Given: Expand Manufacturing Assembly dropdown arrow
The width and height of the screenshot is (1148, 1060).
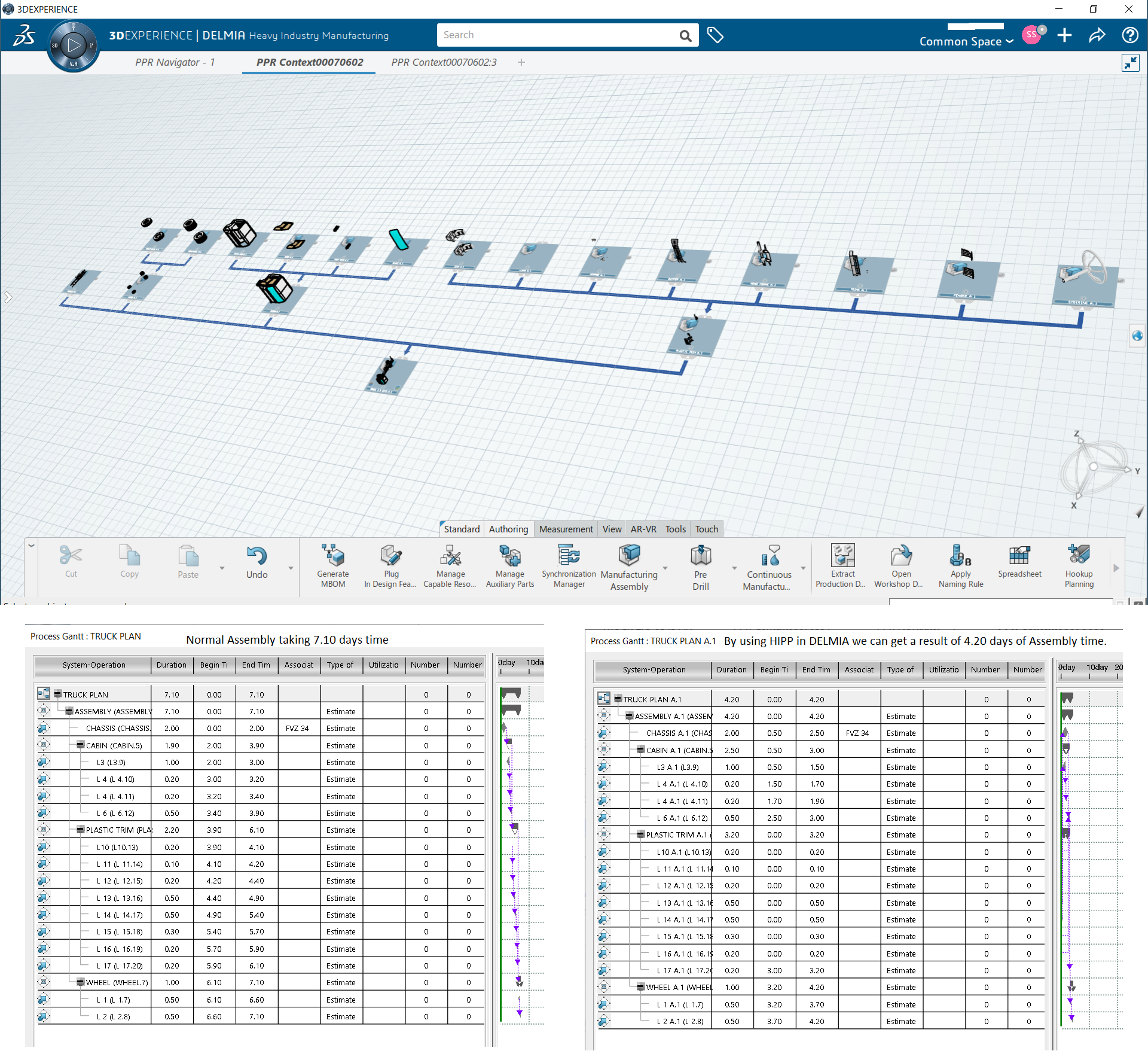Looking at the screenshot, I should click(x=665, y=568).
